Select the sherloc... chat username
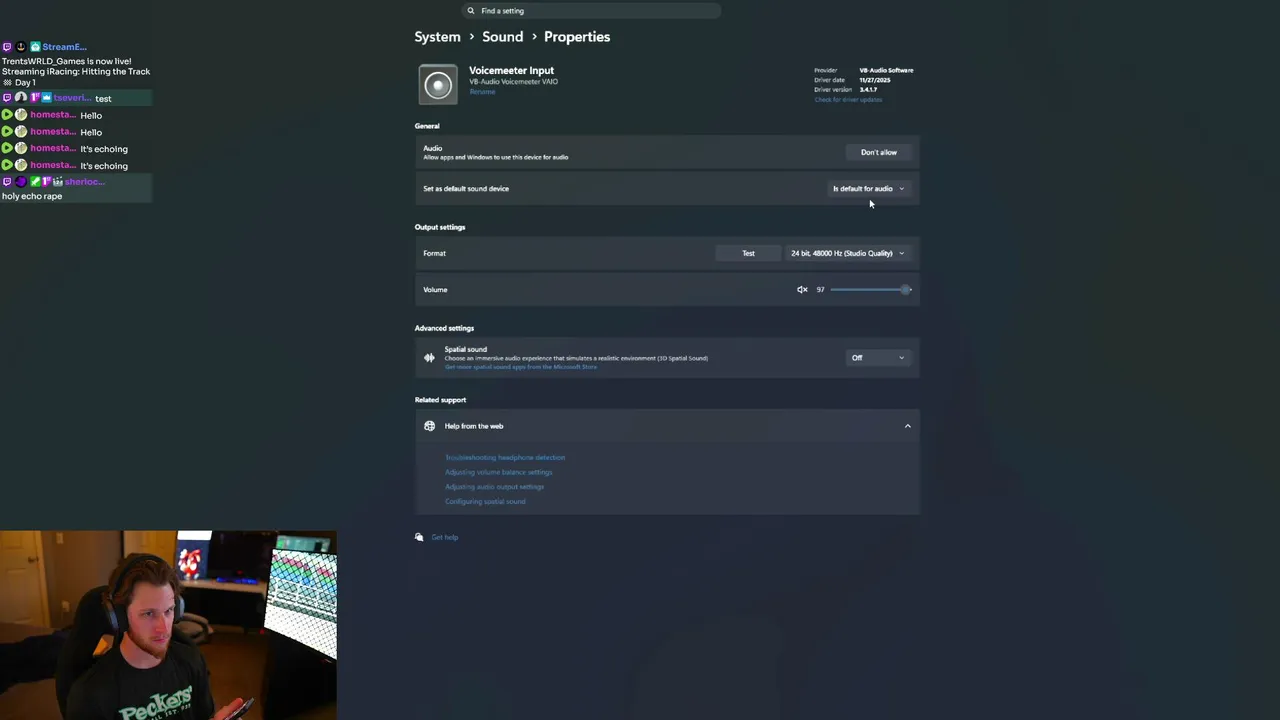Image resolution: width=1280 pixels, height=720 pixels. coord(84,182)
